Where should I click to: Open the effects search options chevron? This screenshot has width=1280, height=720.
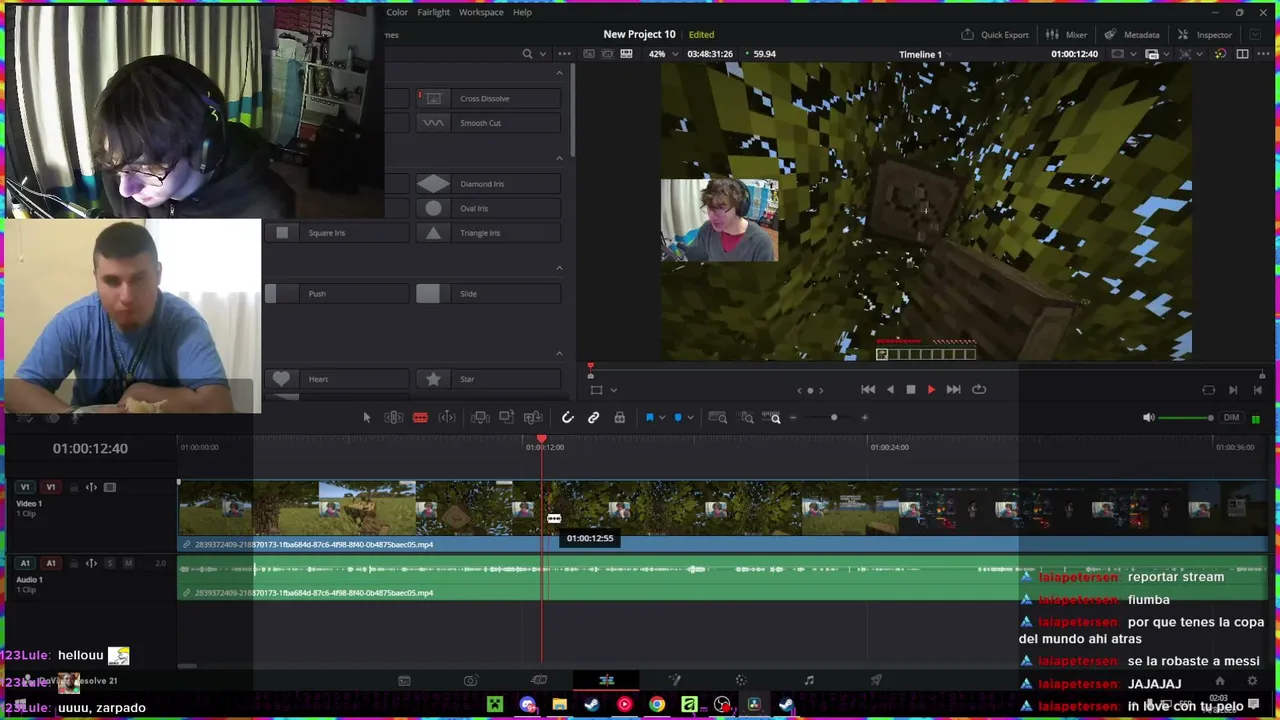coord(542,54)
